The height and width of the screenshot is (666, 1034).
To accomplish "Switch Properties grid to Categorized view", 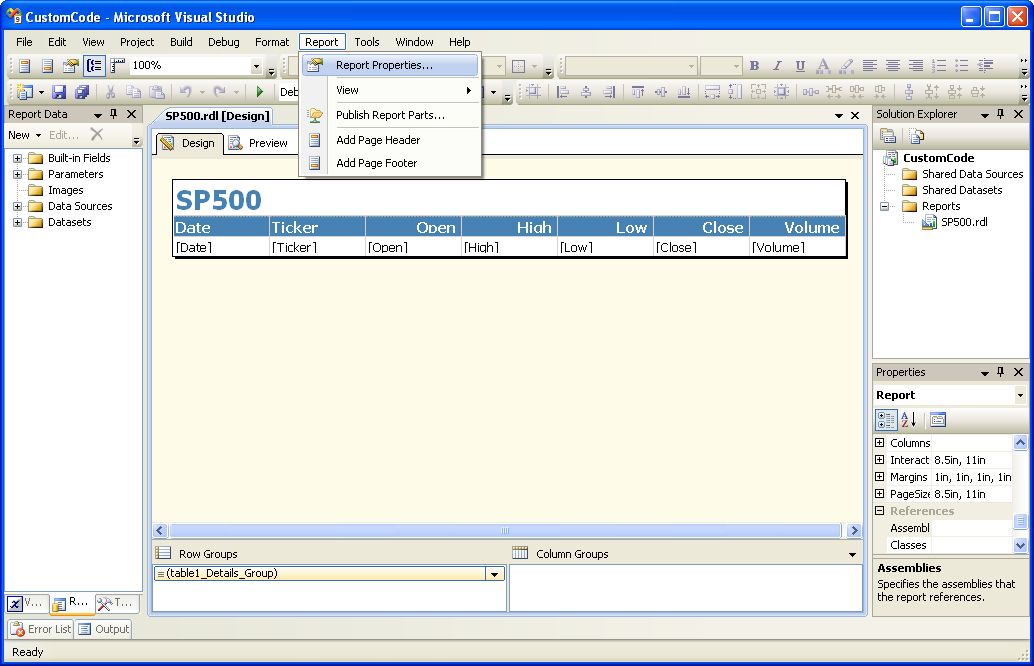I will pyautogui.click(x=886, y=419).
